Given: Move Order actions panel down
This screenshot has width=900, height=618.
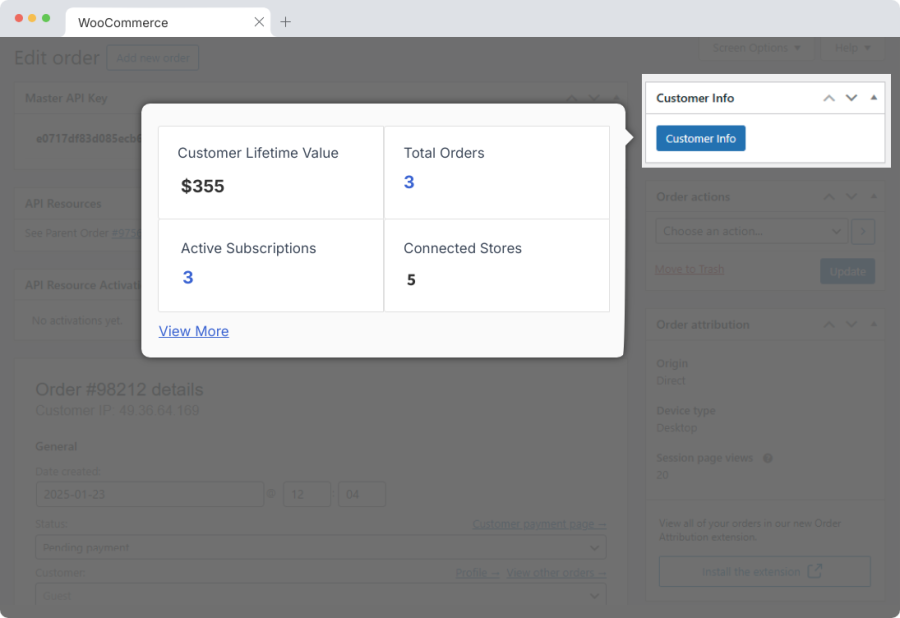Looking at the screenshot, I should [852, 197].
